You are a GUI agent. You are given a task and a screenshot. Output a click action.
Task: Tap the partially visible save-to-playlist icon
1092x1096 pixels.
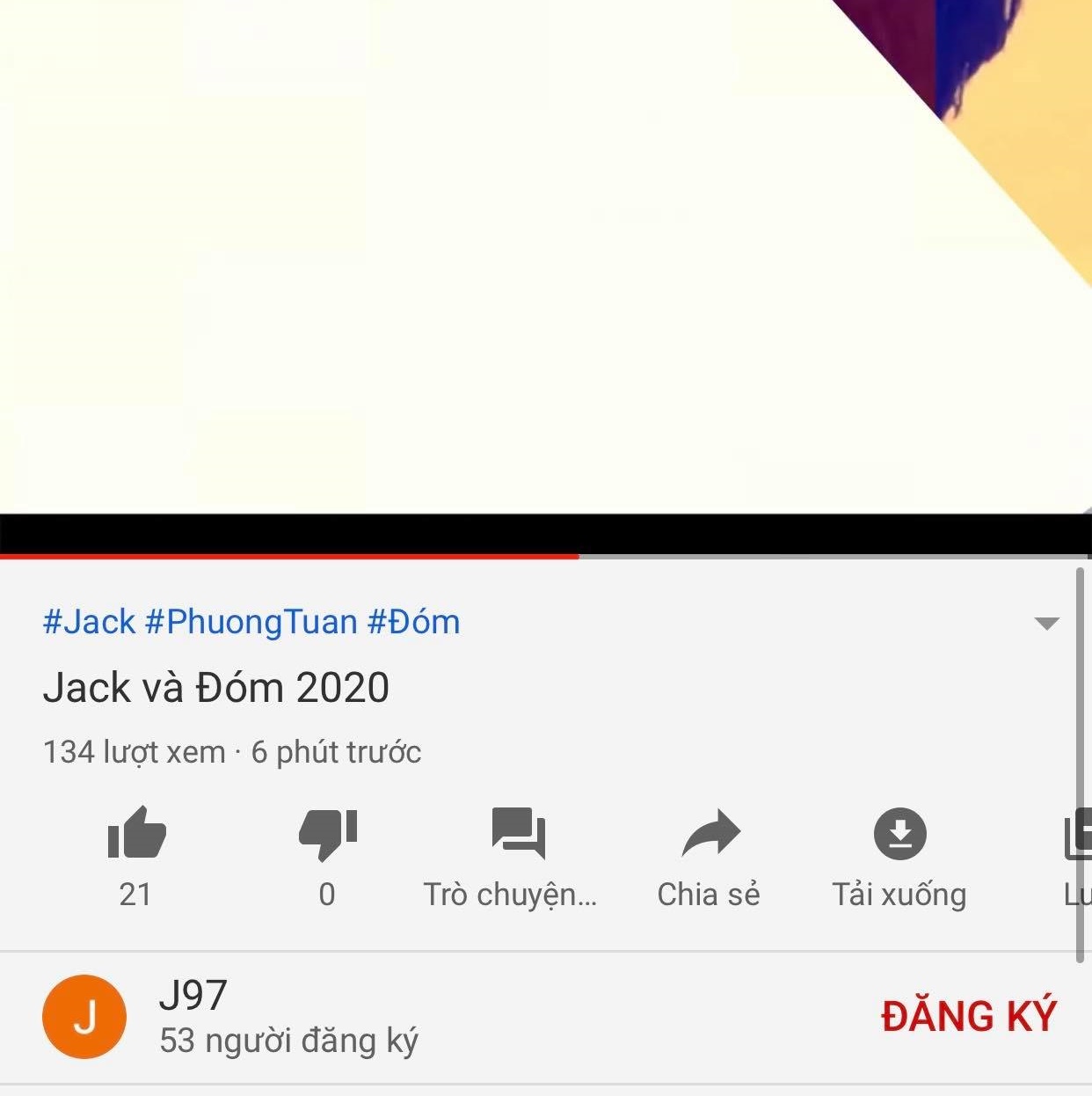1078,833
